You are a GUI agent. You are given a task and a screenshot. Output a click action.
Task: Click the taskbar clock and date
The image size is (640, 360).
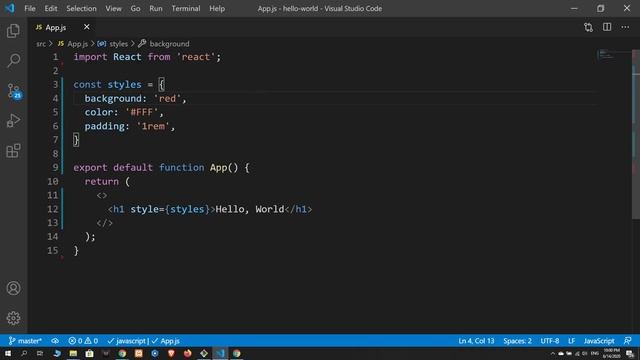(x=611, y=353)
